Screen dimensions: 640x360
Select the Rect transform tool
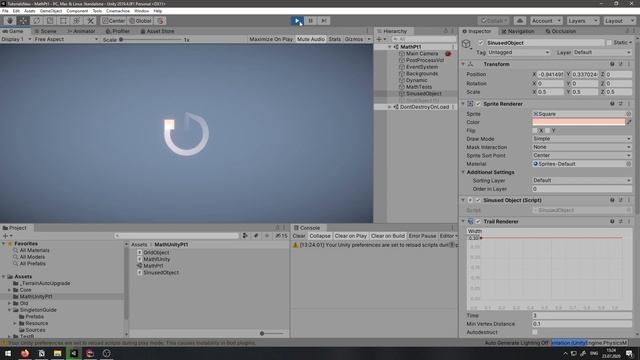pos(64,21)
